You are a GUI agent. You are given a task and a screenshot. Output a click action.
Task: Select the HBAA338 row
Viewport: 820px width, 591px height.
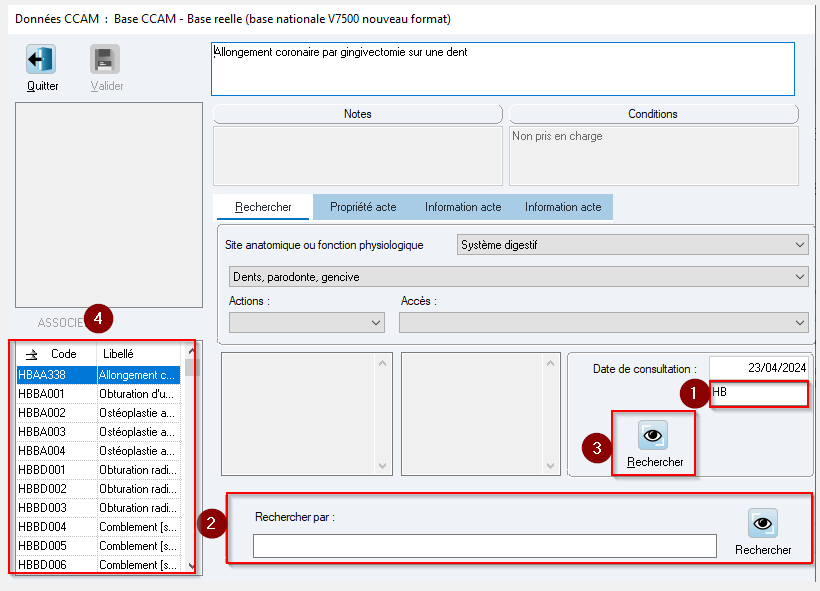tap(98, 375)
